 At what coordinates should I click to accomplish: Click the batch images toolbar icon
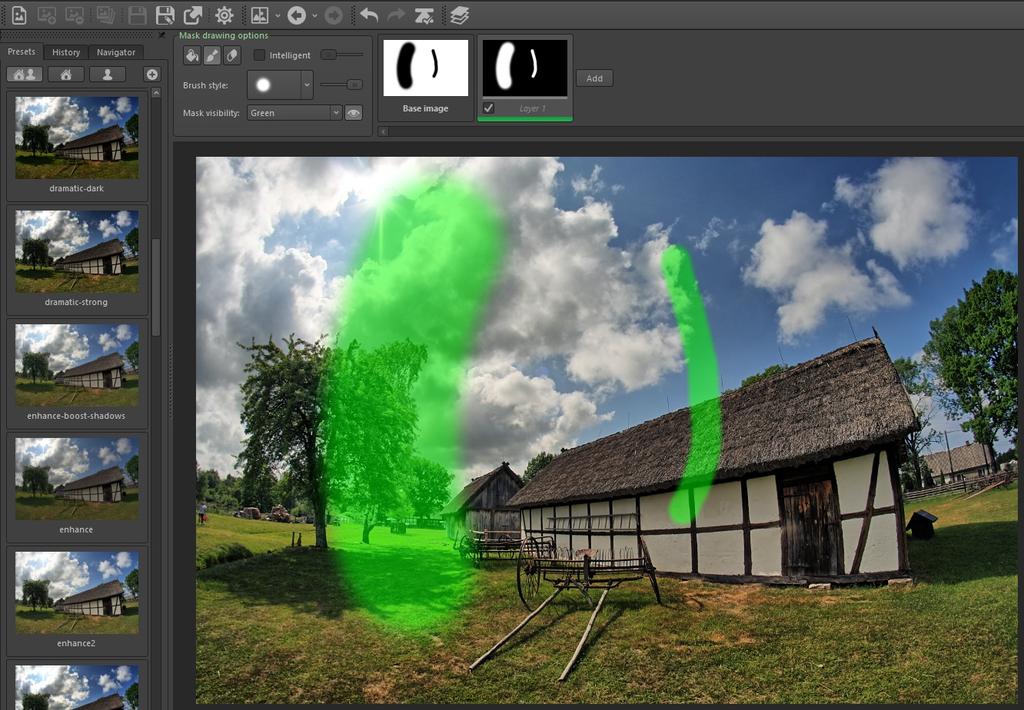(105, 14)
